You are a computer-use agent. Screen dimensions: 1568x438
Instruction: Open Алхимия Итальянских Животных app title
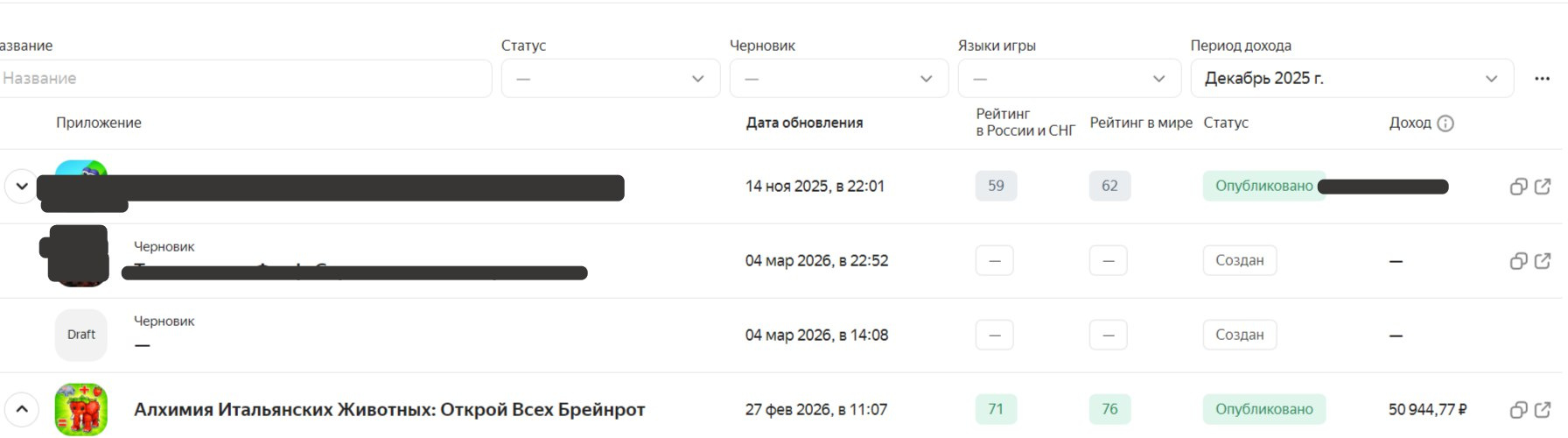click(x=389, y=410)
